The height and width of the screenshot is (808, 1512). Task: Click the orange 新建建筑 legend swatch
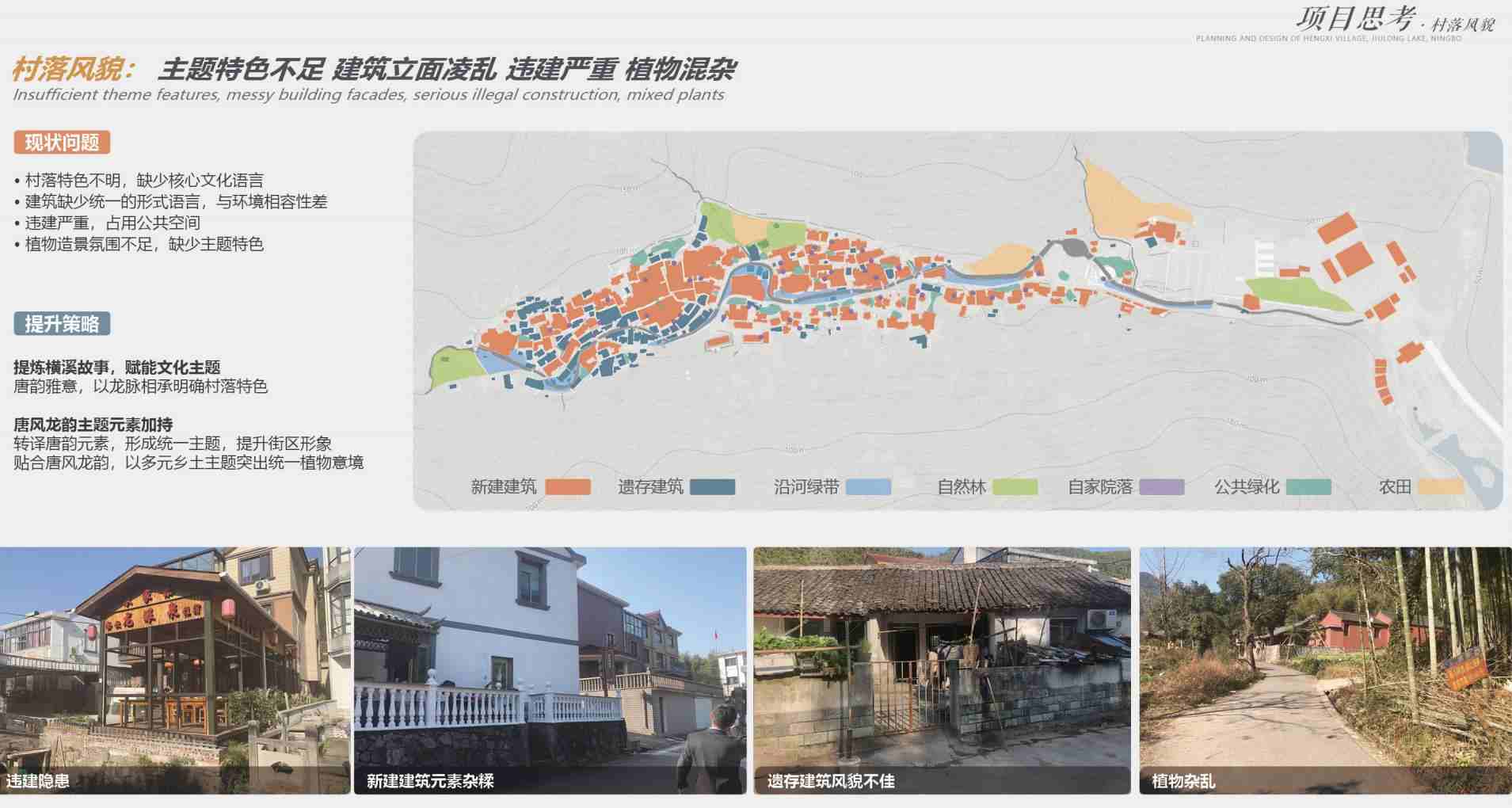[568, 487]
